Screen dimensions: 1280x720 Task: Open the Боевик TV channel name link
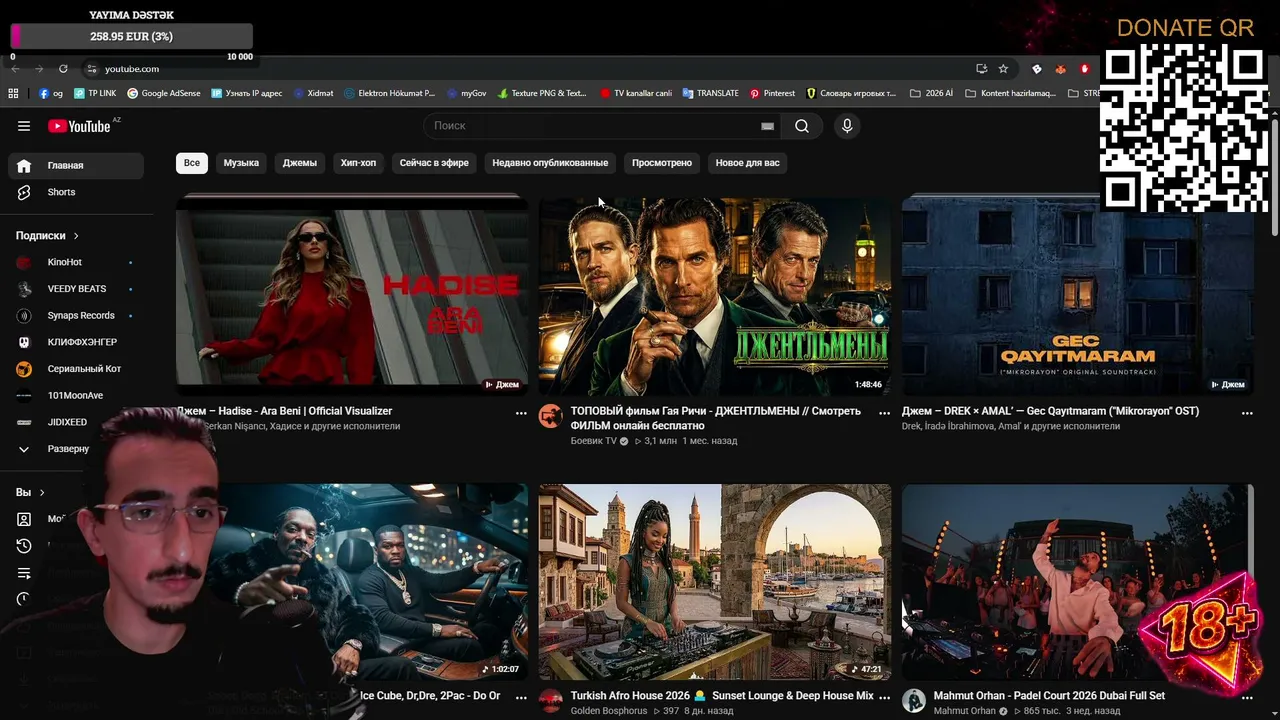(x=594, y=441)
